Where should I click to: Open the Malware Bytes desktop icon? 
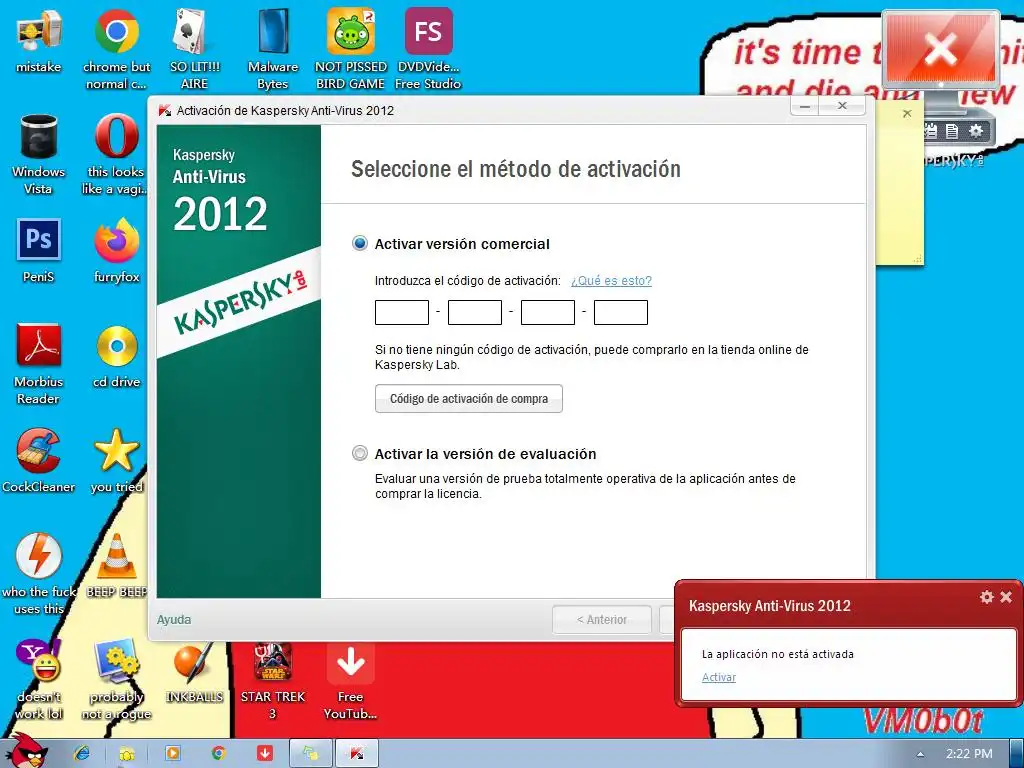(x=272, y=49)
